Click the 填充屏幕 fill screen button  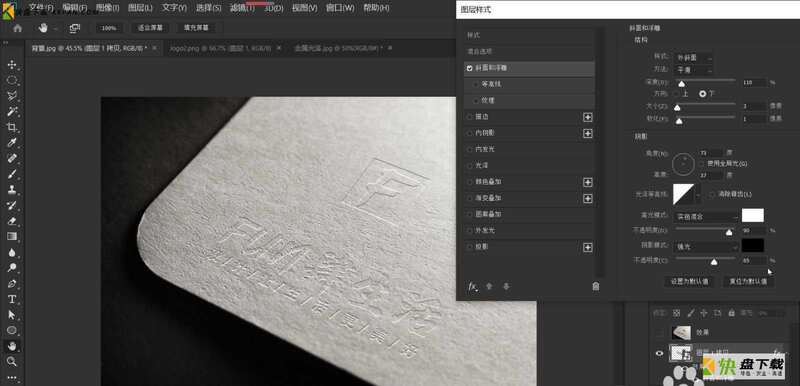pos(196,28)
